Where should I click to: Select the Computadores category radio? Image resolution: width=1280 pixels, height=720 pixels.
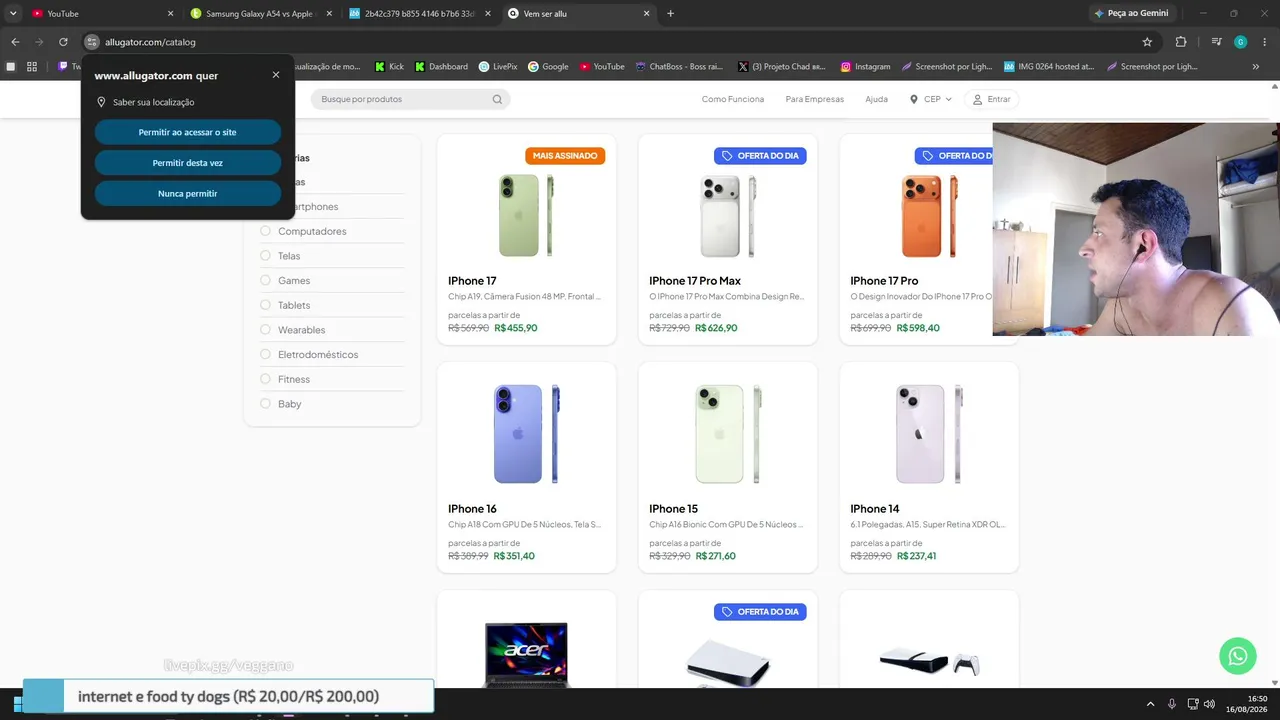point(265,231)
